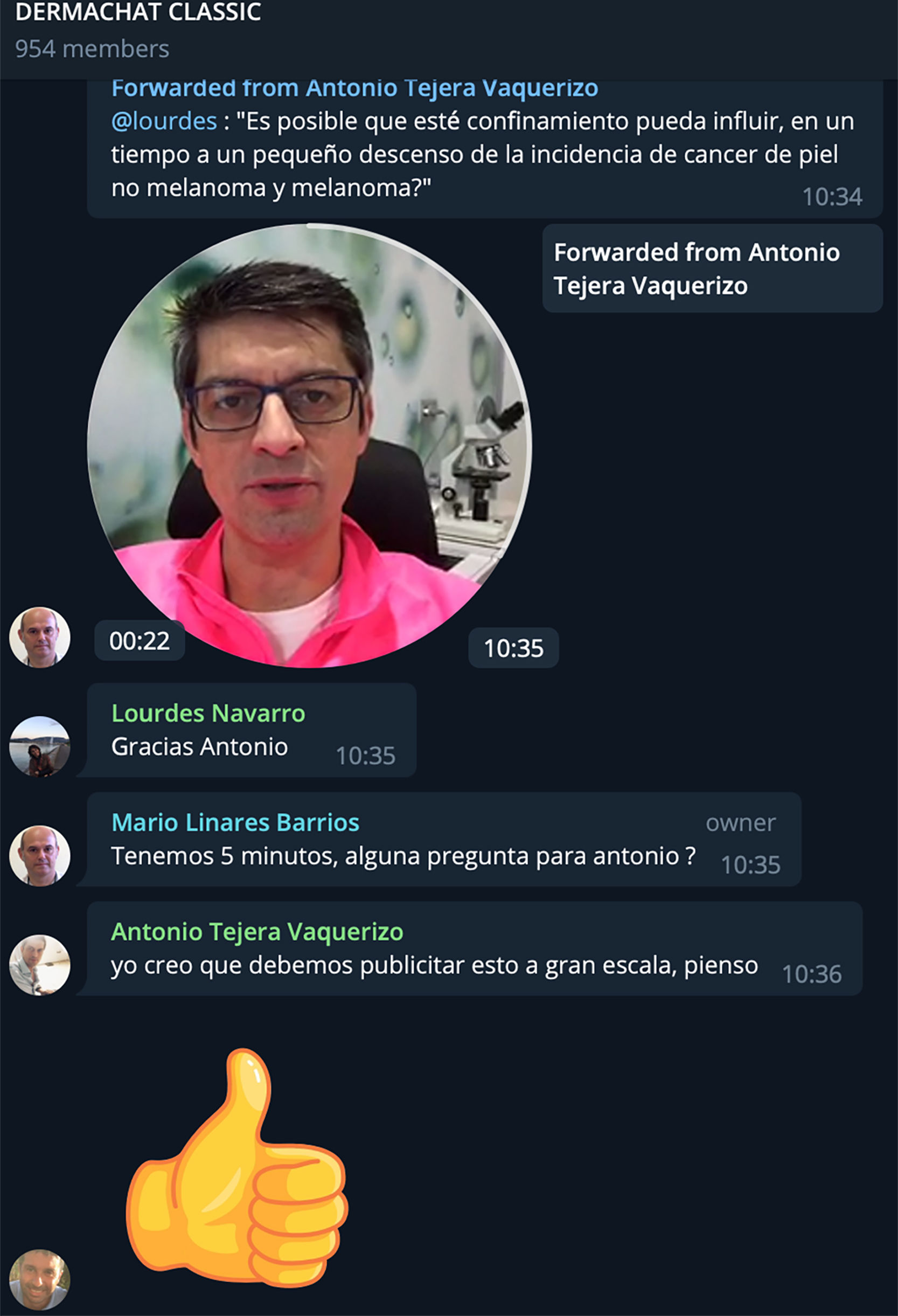Click Mario Linares Barrios name
Viewport: 898px width, 1316px height.
(235, 822)
